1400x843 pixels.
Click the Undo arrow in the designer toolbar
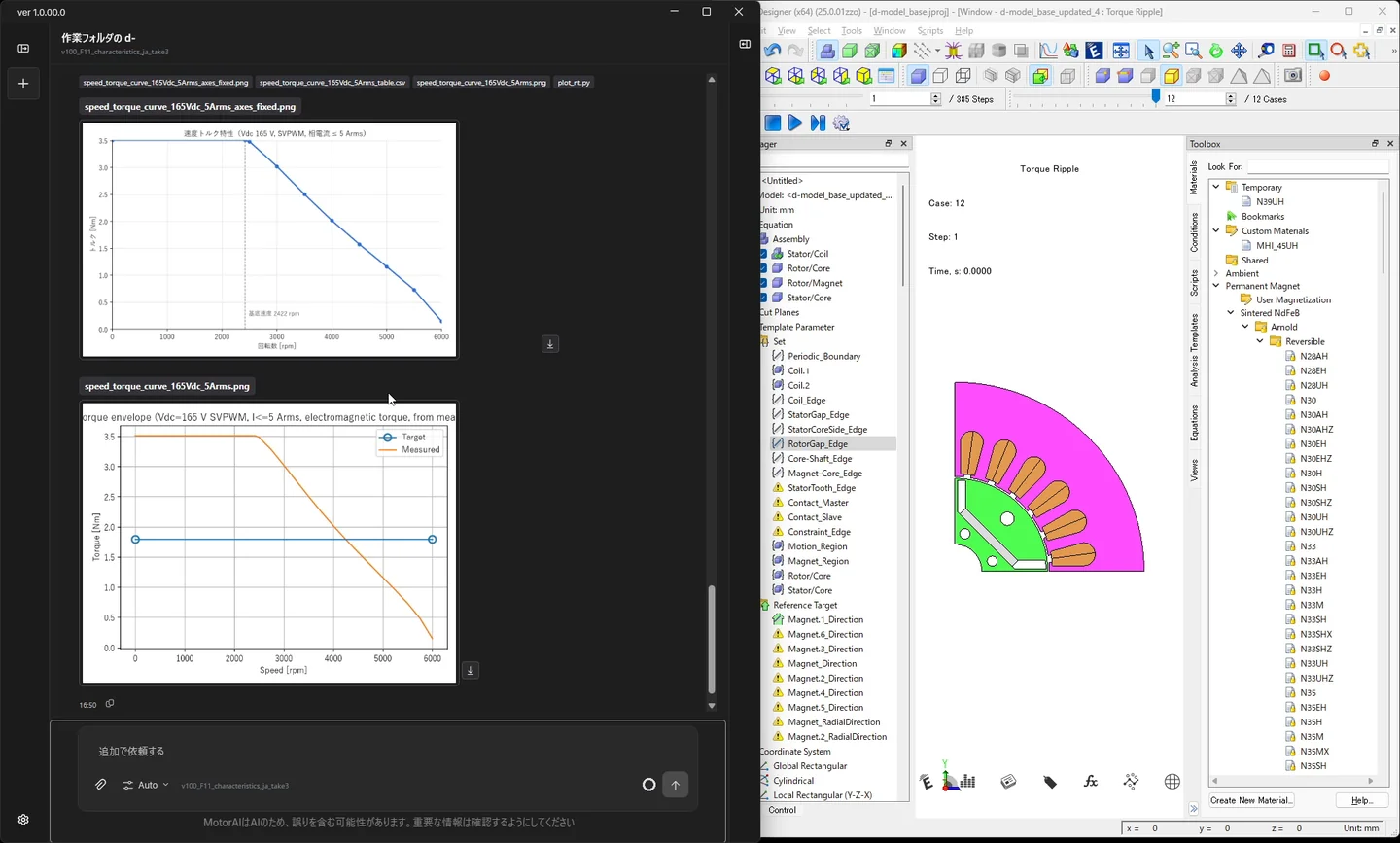(773, 51)
